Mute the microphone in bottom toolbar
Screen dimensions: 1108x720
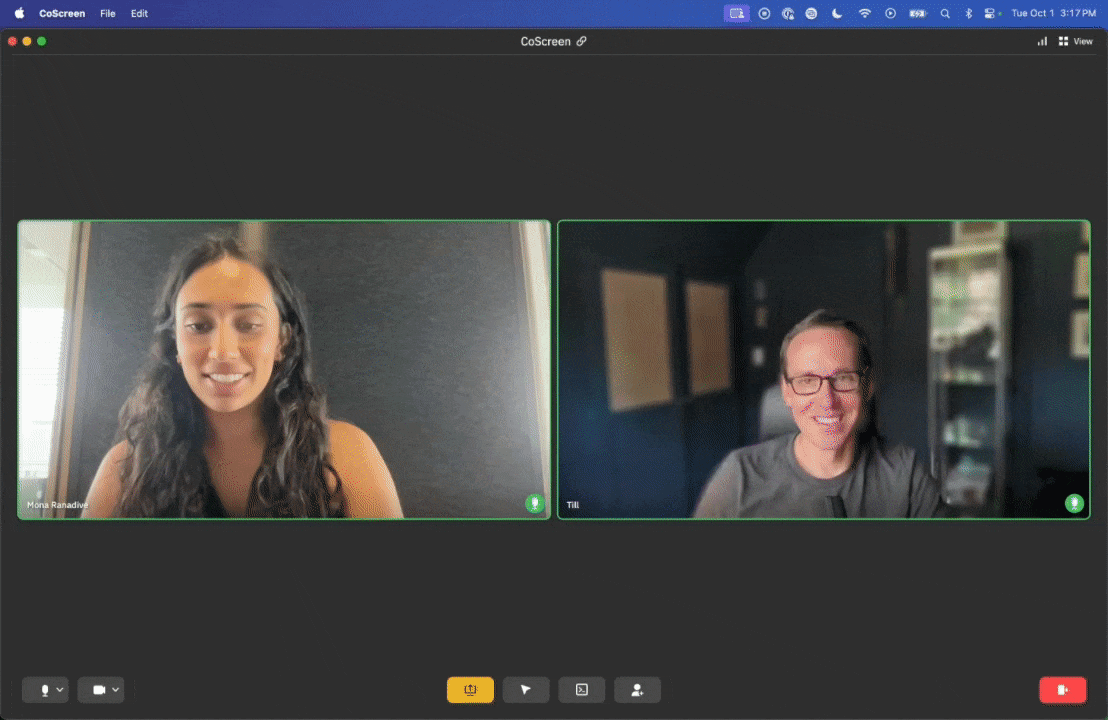click(x=45, y=690)
